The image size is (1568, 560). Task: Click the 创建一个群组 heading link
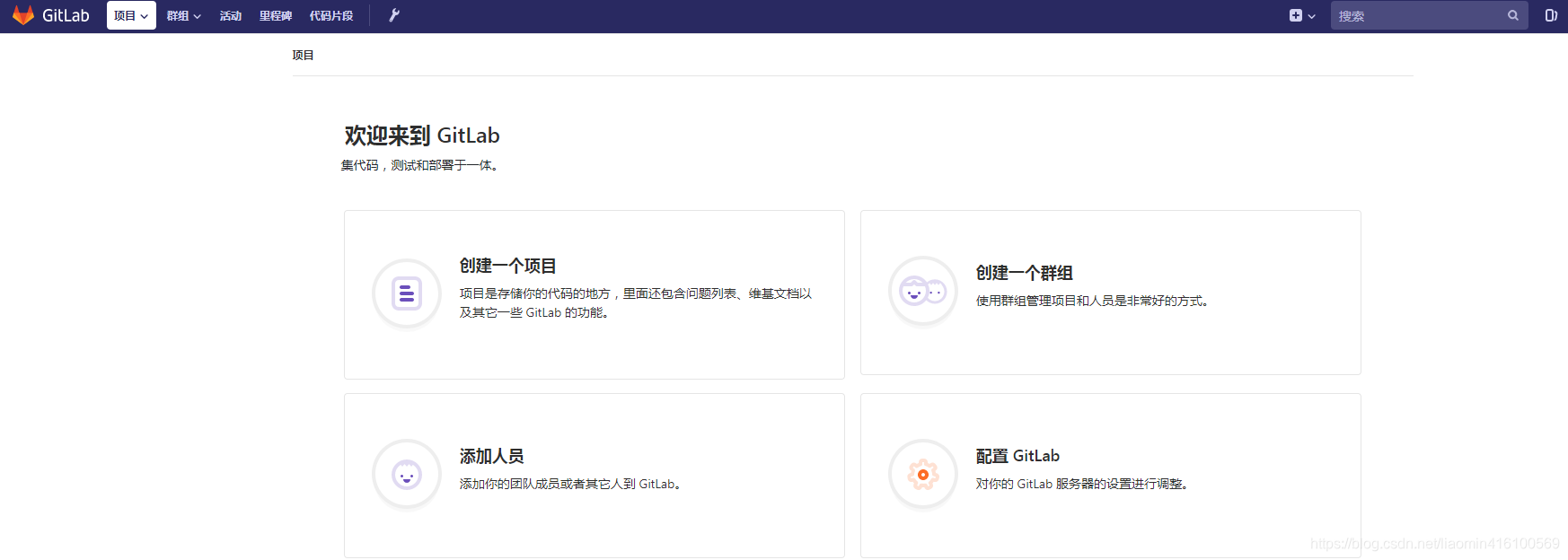pyautogui.click(x=1024, y=273)
